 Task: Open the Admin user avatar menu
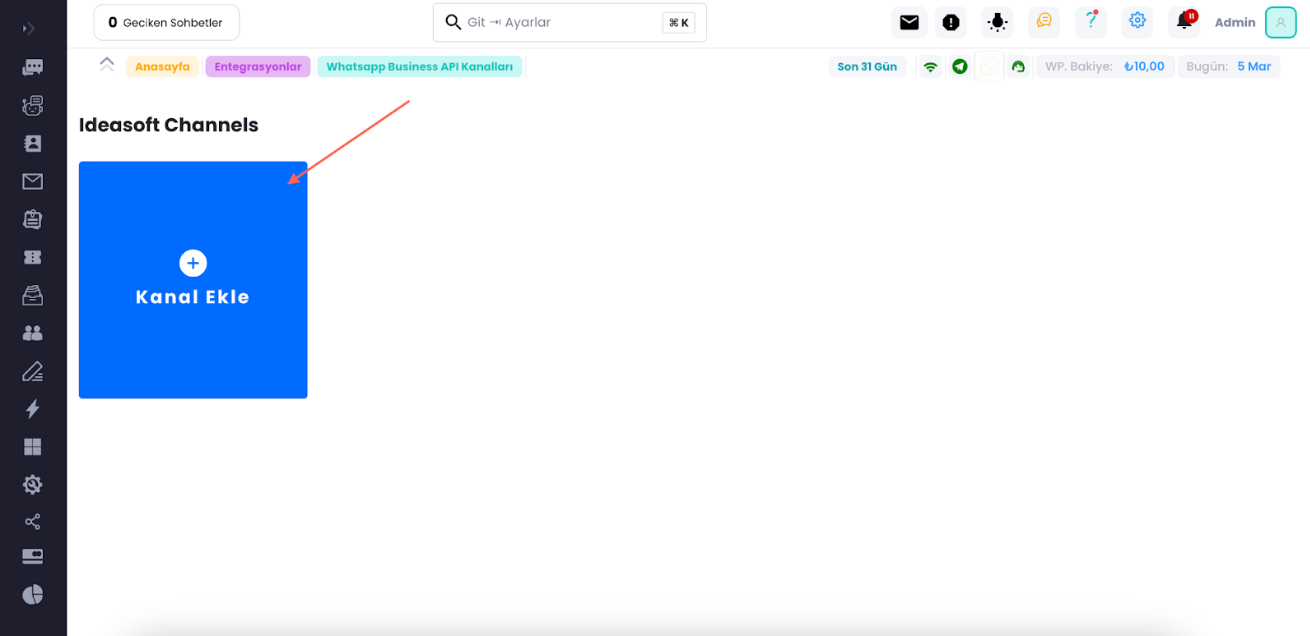pyautogui.click(x=1280, y=22)
